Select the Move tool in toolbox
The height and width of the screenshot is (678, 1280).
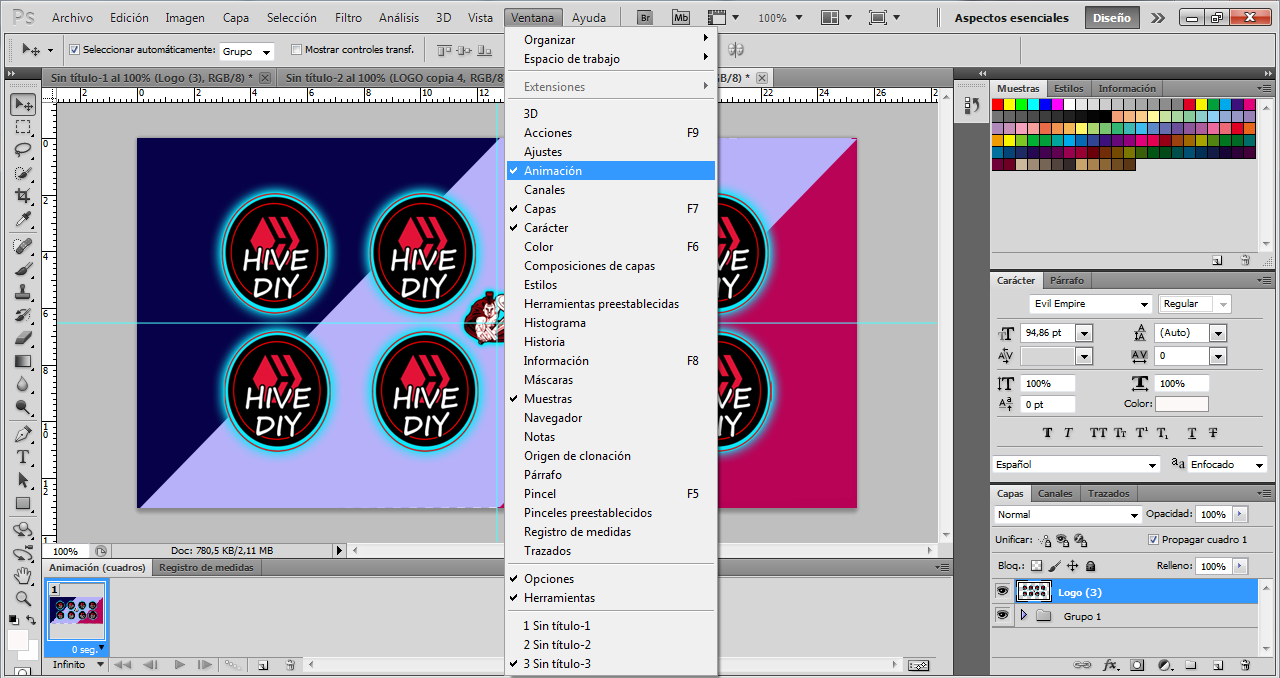point(23,104)
